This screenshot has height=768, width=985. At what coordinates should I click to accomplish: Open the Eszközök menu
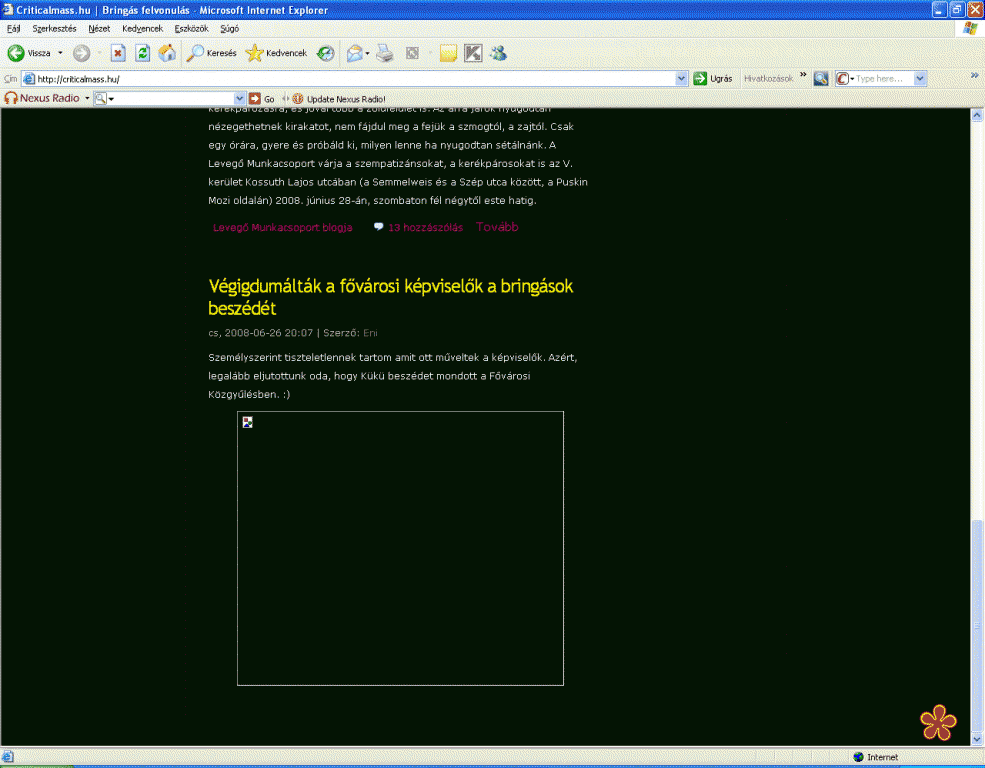[191, 29]
